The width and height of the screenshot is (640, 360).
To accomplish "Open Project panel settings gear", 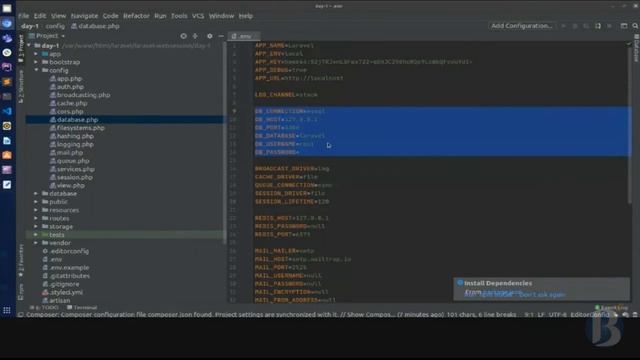I will [x=209, y=36].
